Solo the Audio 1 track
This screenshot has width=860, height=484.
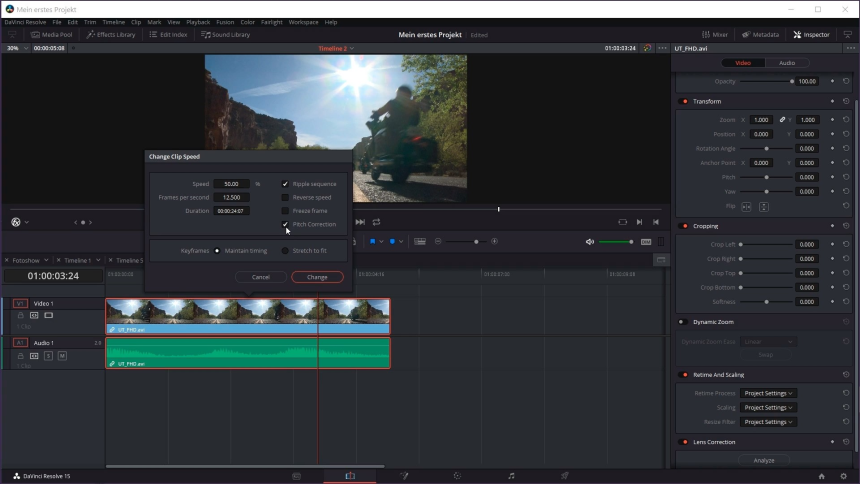coord(48,356)
